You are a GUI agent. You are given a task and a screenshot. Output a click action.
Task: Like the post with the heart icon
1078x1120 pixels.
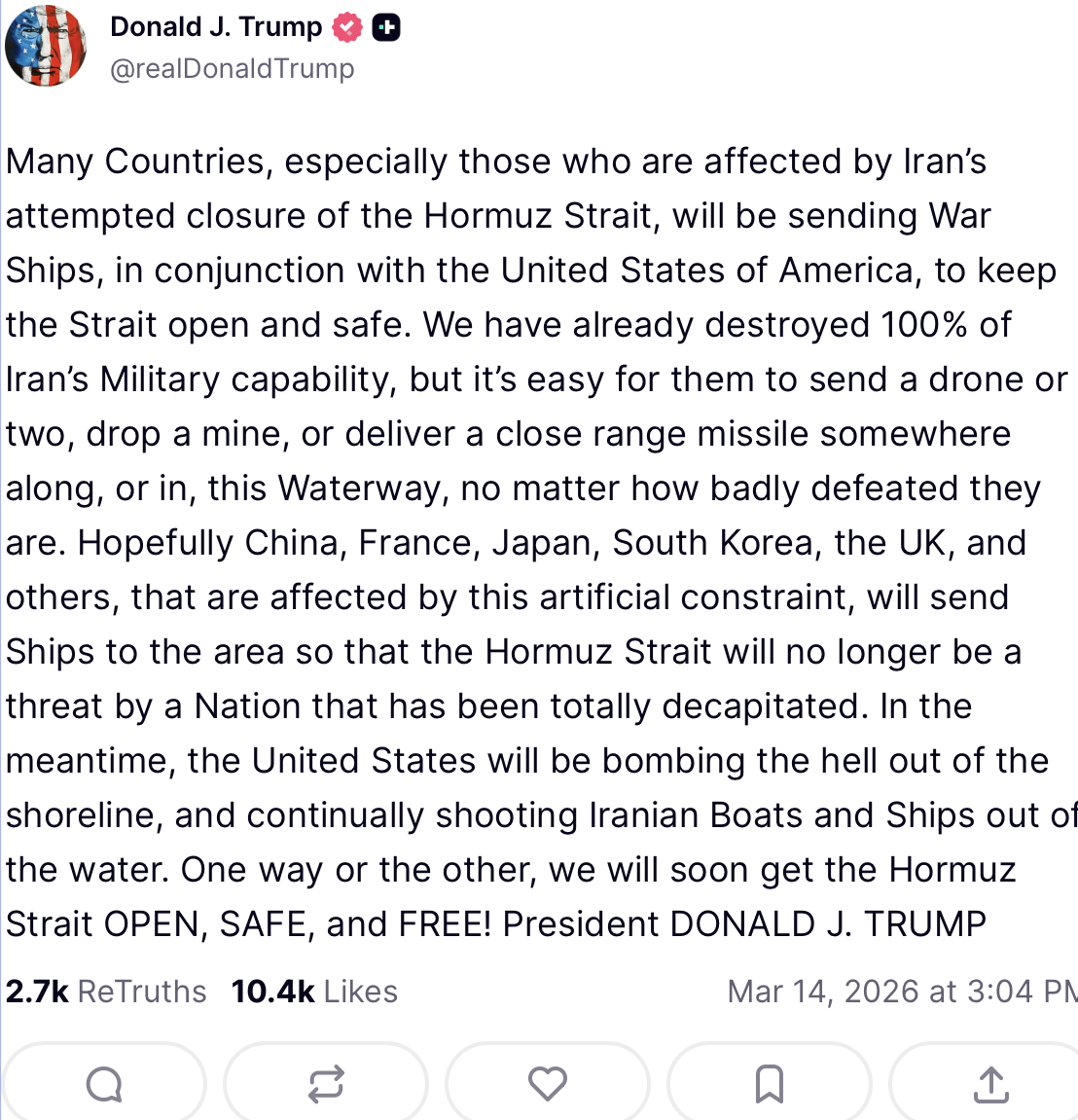[x=548, y=1083]
